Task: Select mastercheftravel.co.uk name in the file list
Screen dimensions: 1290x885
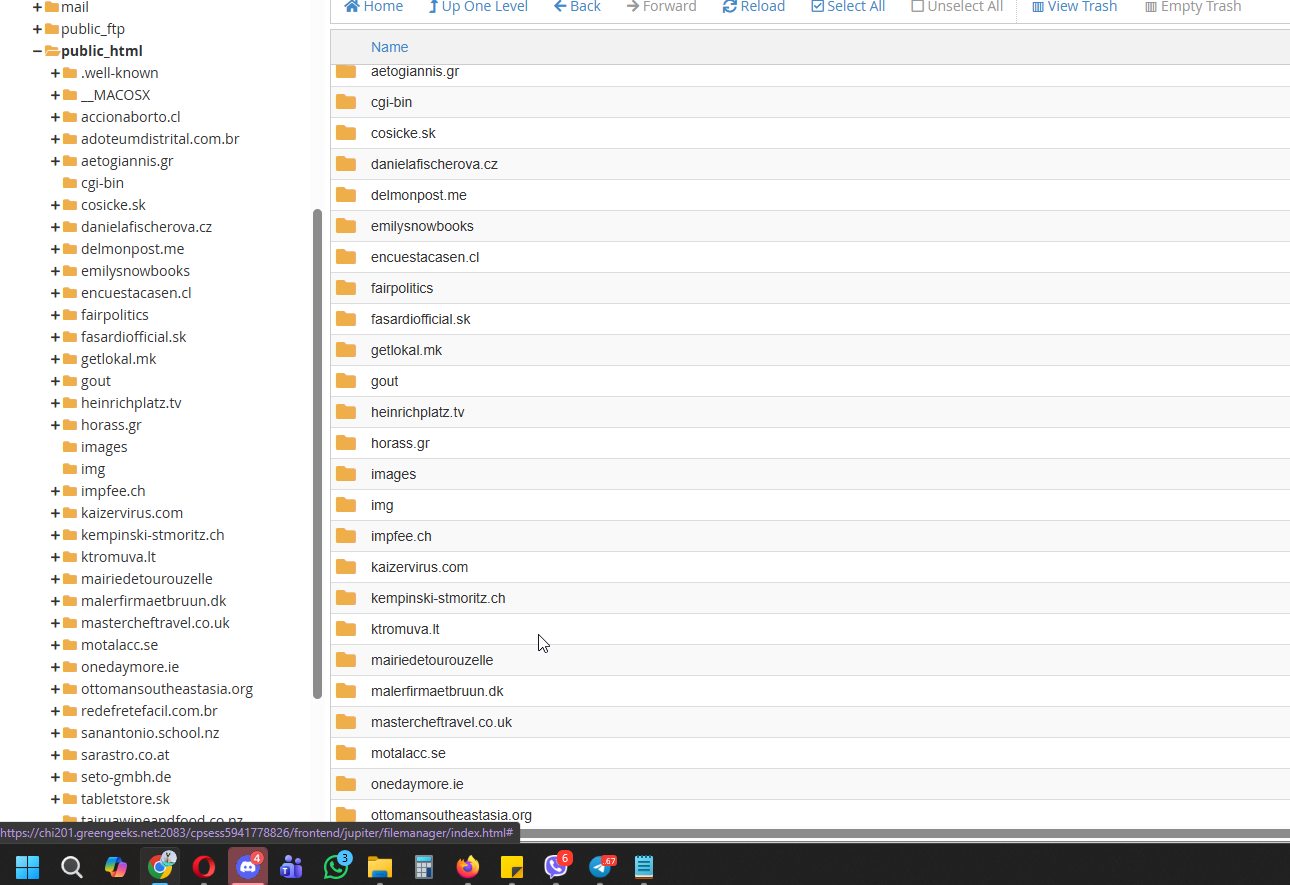Action: pos(441,722)
